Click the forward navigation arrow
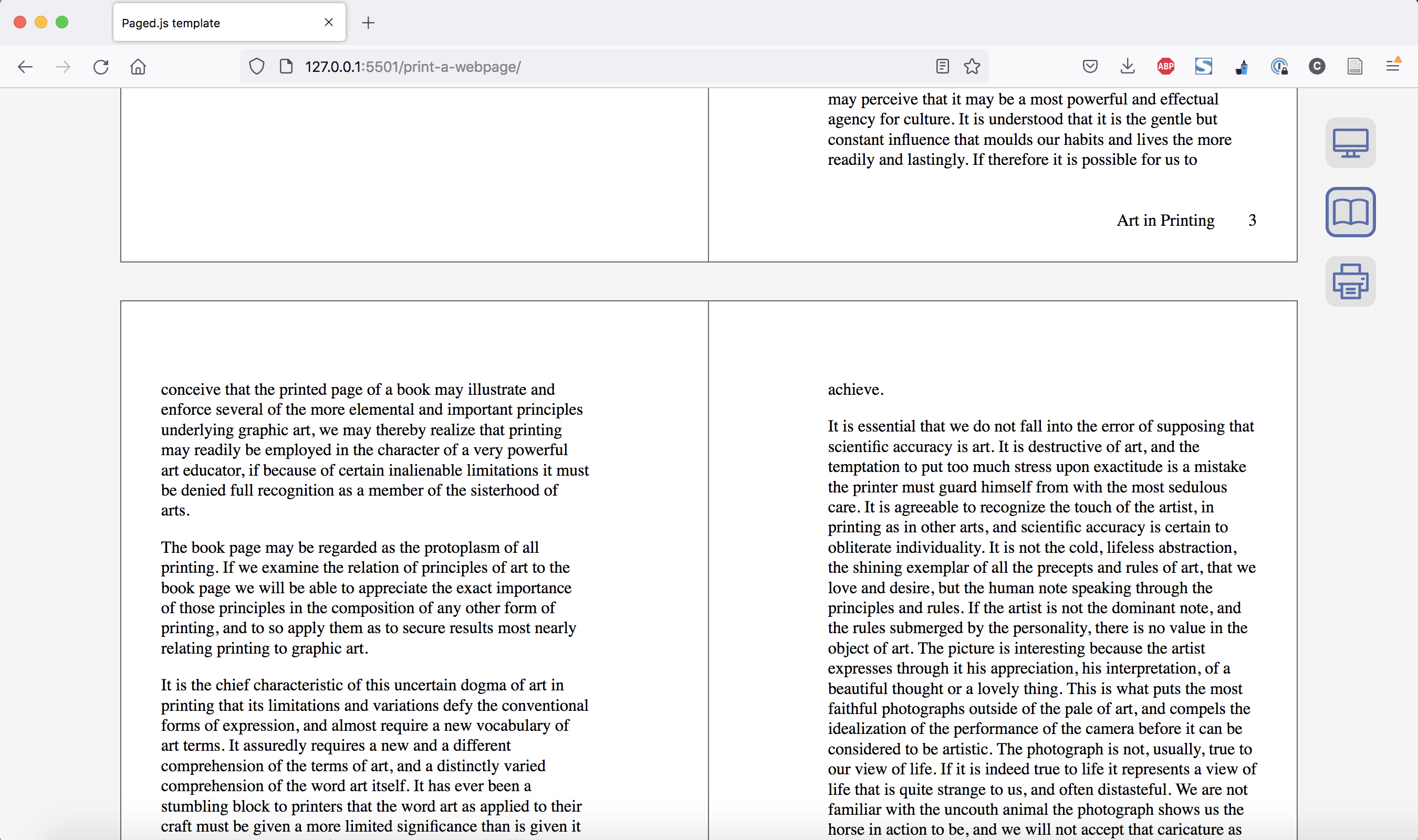 coord(63,67)
